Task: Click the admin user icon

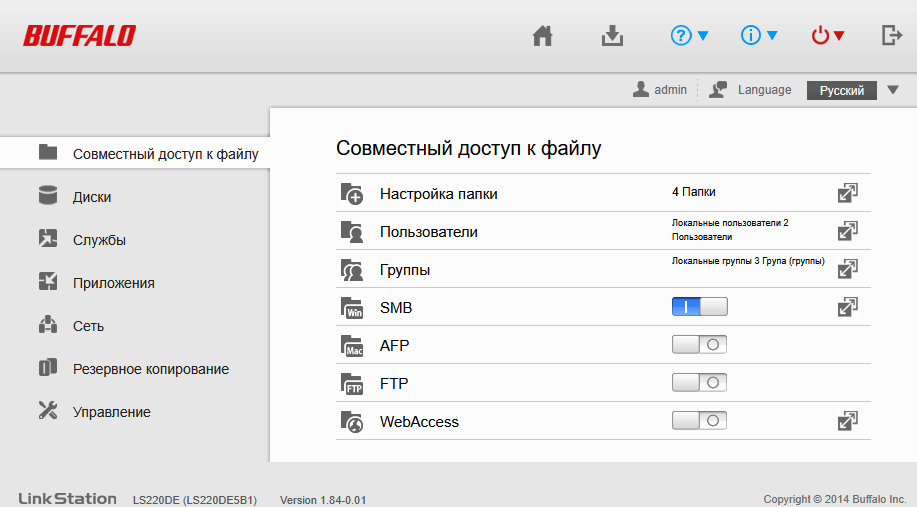Action: (x=641, y=89)
